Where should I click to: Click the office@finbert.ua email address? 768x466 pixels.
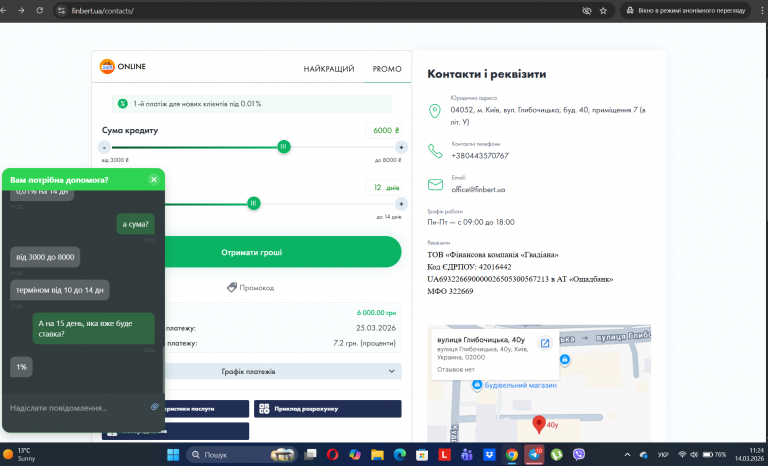tap(478, 190)
